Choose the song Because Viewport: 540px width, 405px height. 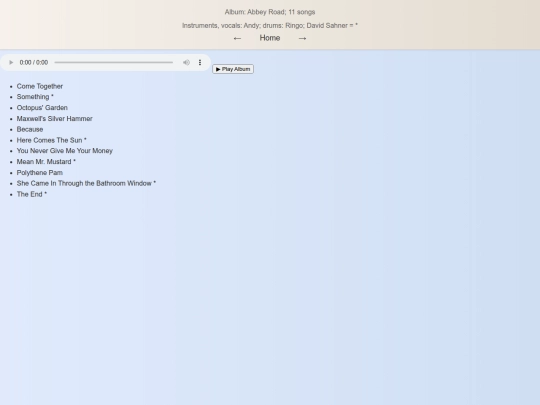click(30, 129)
